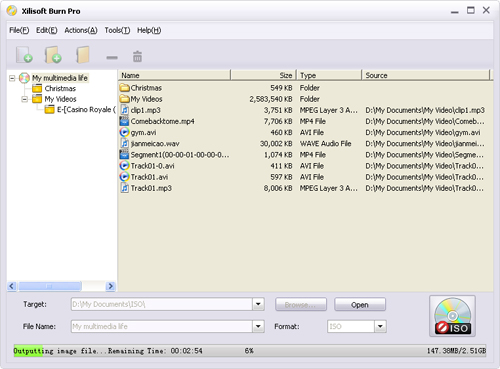Open the File Name dropdown arrow
Image resolution: width=500 pixels, height=369 pixels.
click(258, 326)
